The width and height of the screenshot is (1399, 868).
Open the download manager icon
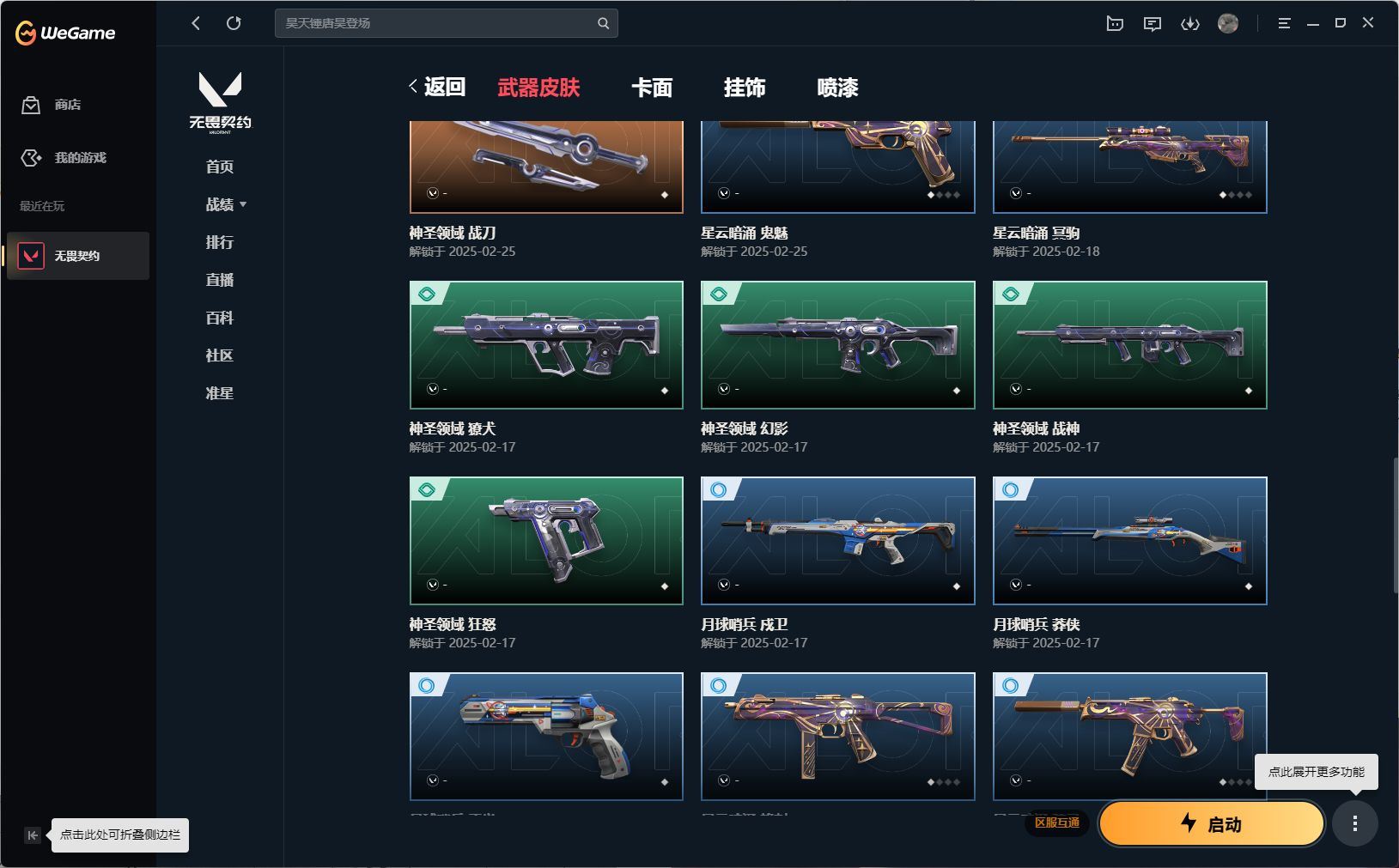tap(1190, 24)
